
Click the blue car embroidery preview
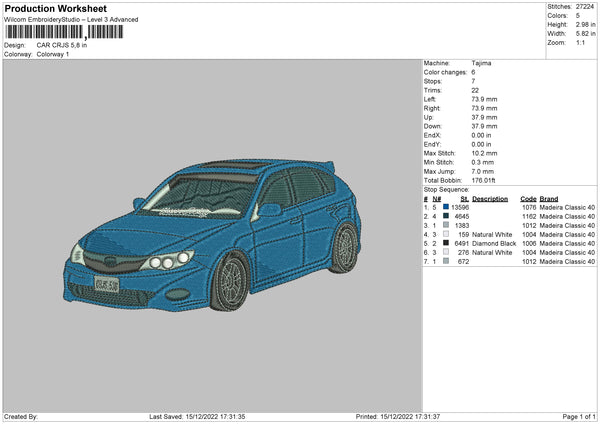point(212,235)
